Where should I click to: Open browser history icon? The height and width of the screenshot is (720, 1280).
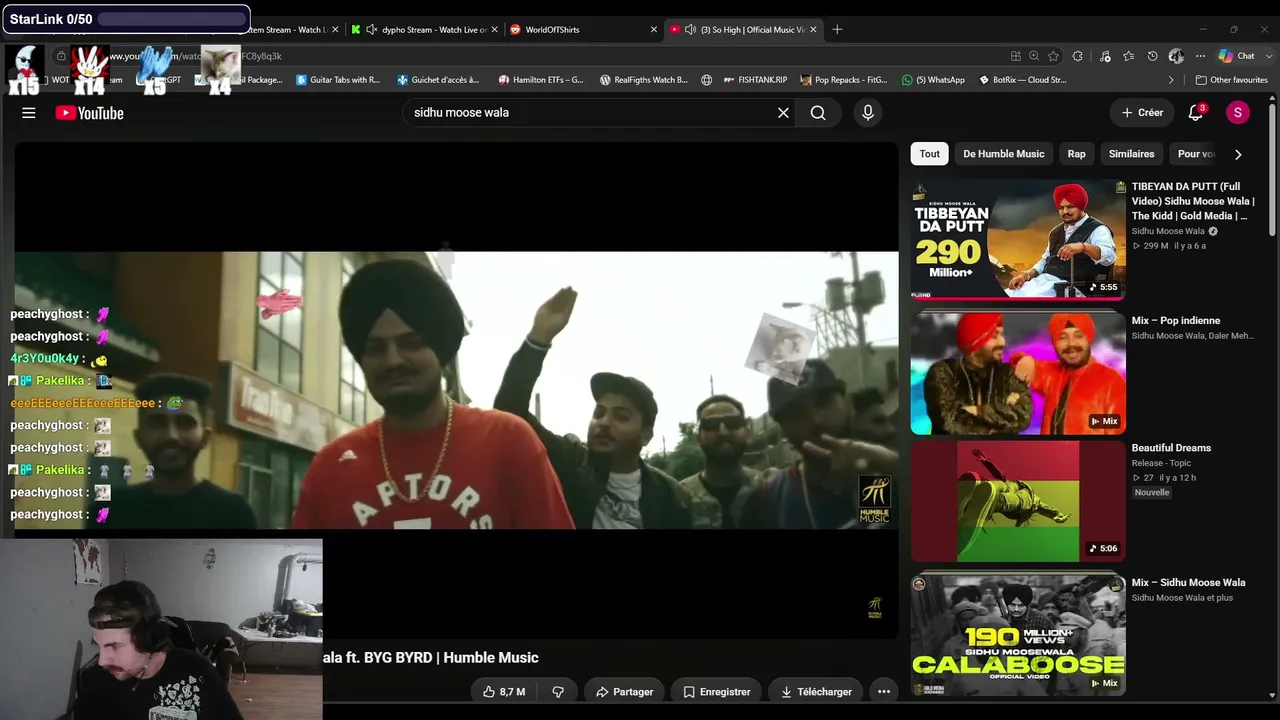pyautogui.click(x=1152, y=56)
